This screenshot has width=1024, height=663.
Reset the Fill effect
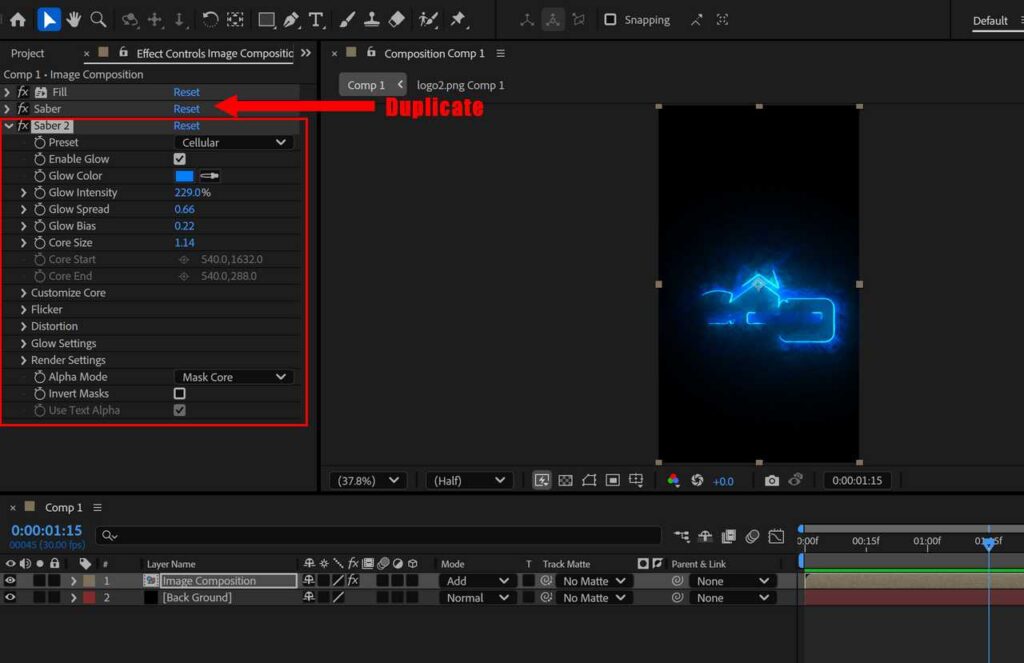[186, 92]
